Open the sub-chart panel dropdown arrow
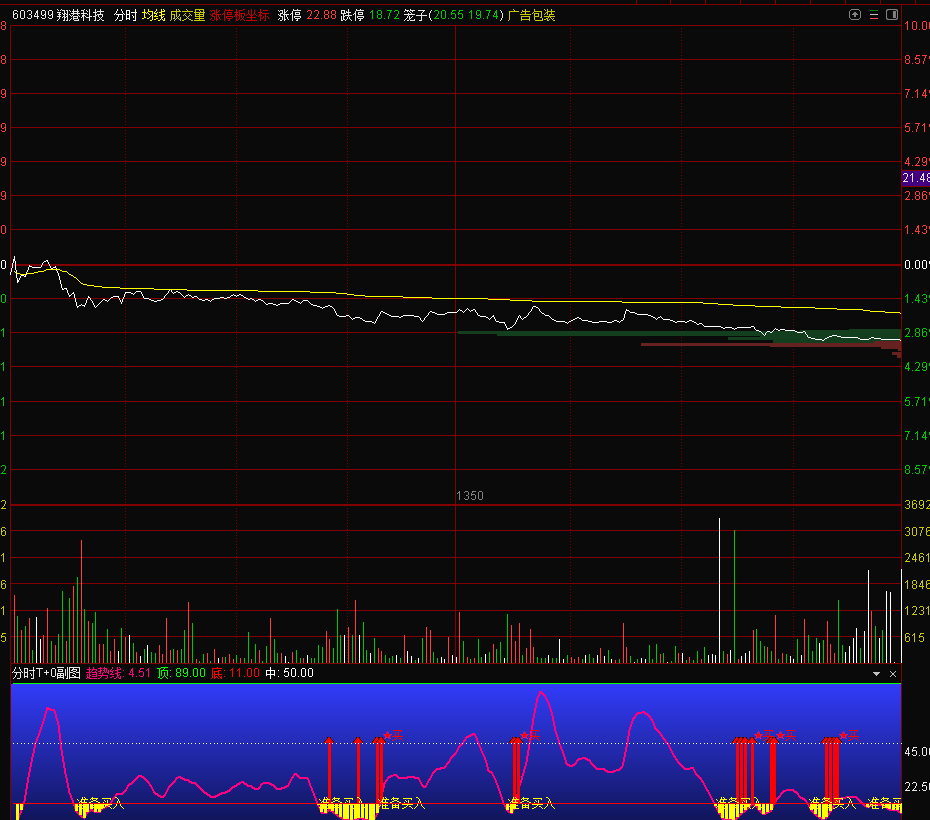Viewport: 930px width, 820px height. pos(877,674)
